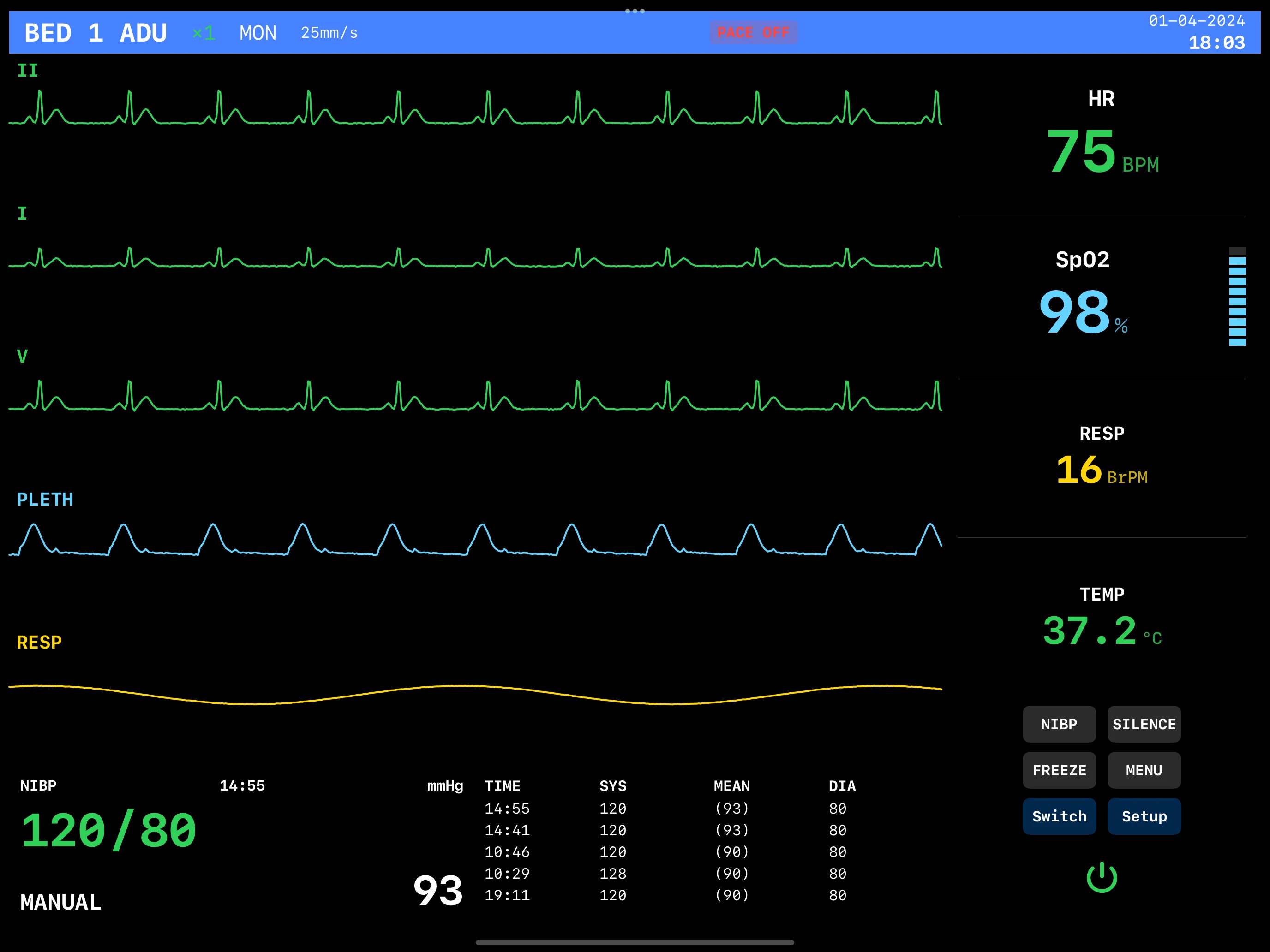Click the mmHg unit label
This screenshot has height=952, width=1270.
tap(445, 785)
